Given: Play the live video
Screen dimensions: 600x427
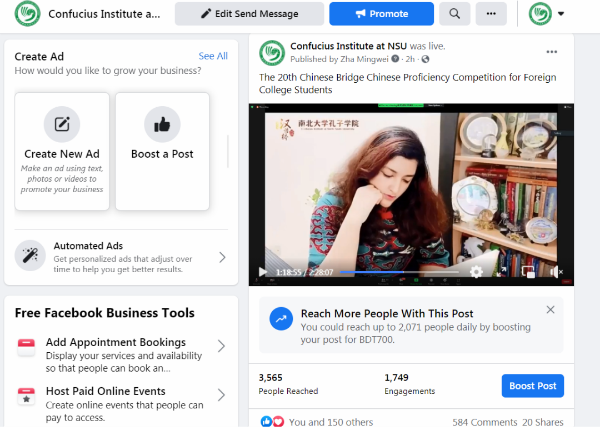Looking at the screenshot, I should 263,272.
